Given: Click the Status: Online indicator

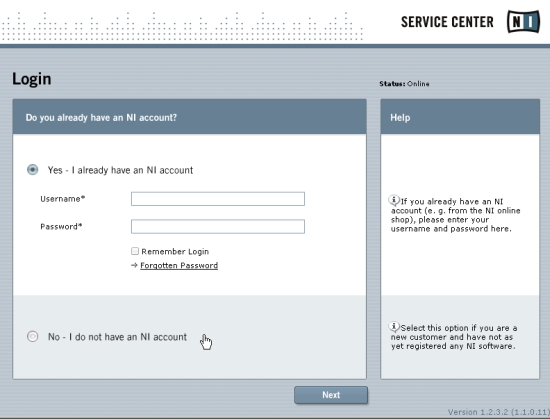Looking at the screenshot, I should point(404,84).
